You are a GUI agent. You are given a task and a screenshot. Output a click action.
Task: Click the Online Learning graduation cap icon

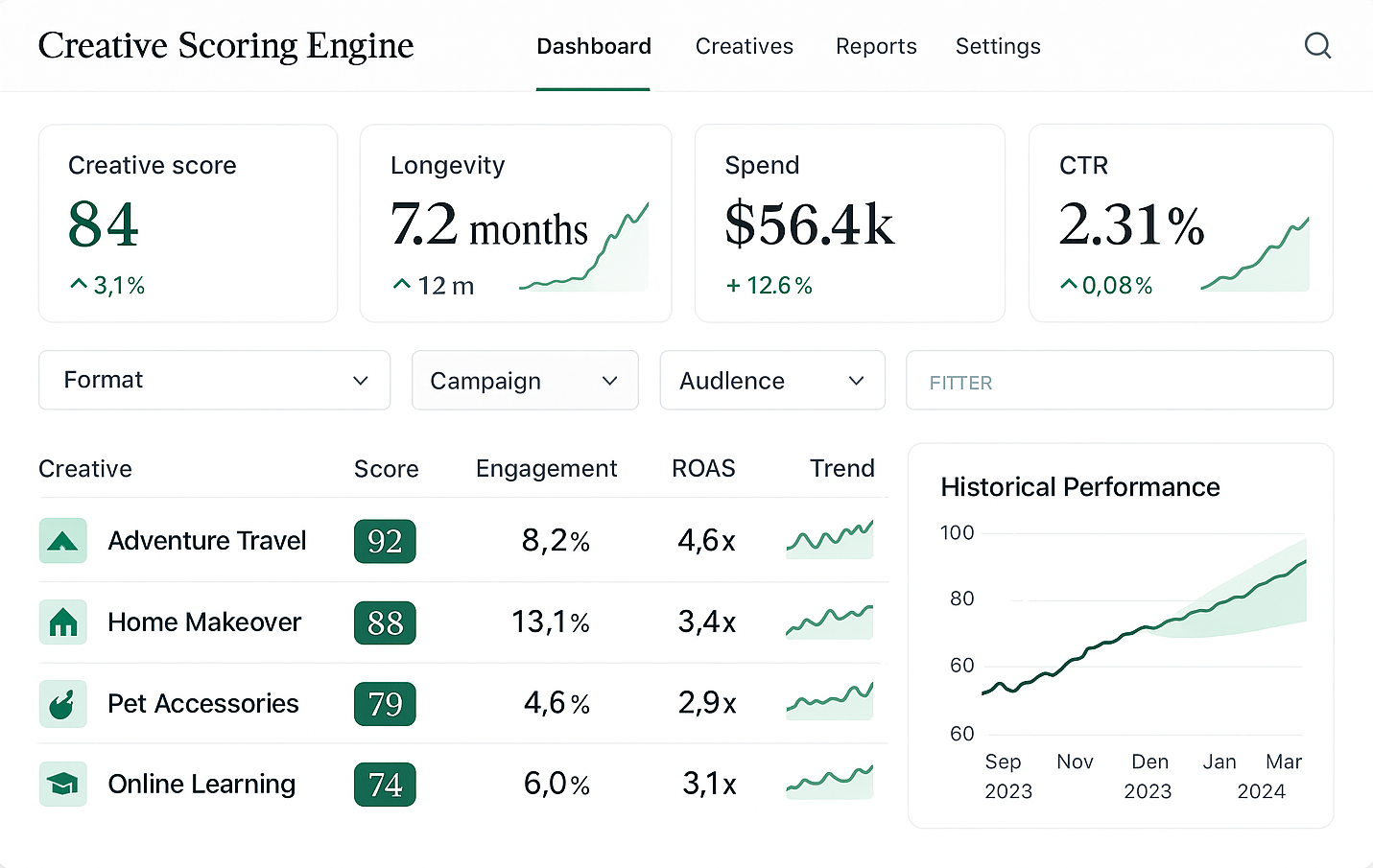tap(62, 784)
